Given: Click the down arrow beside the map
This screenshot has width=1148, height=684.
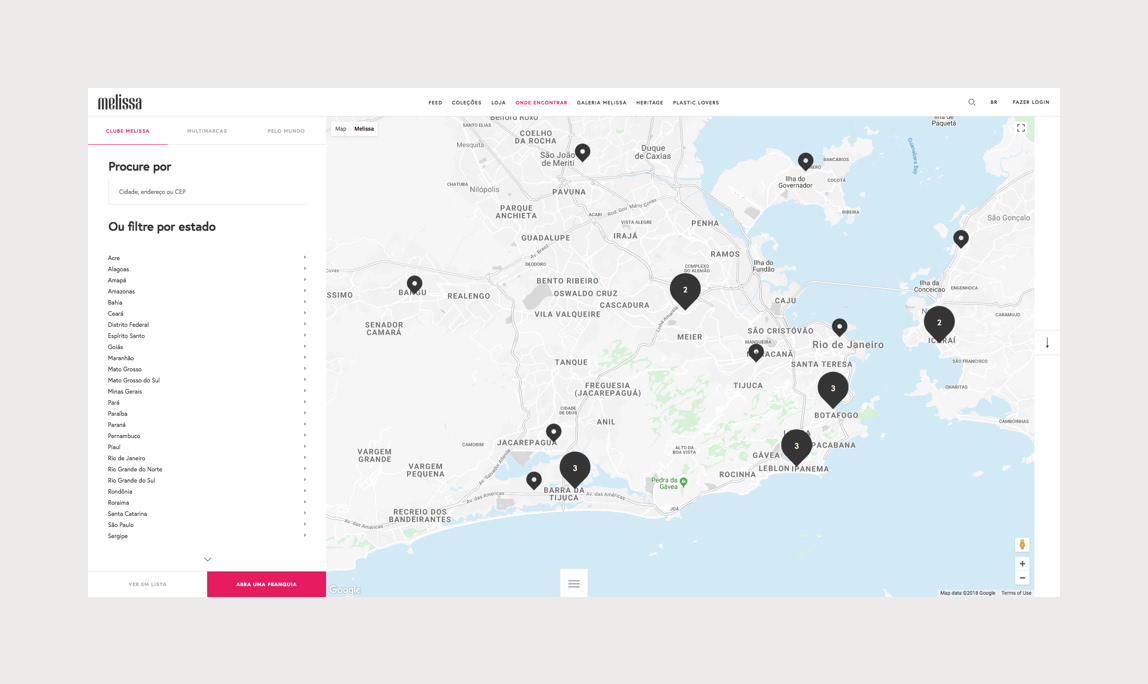Looking at the screenshot, I should click(1047, 343).
